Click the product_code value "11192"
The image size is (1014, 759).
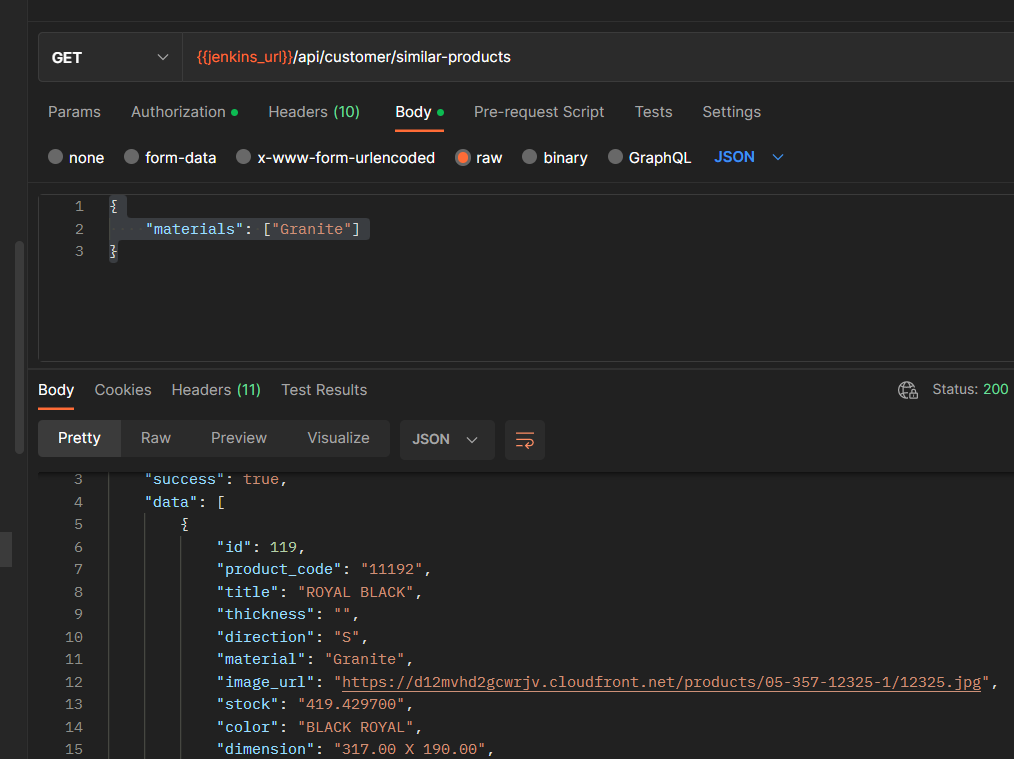coord(391,569)
